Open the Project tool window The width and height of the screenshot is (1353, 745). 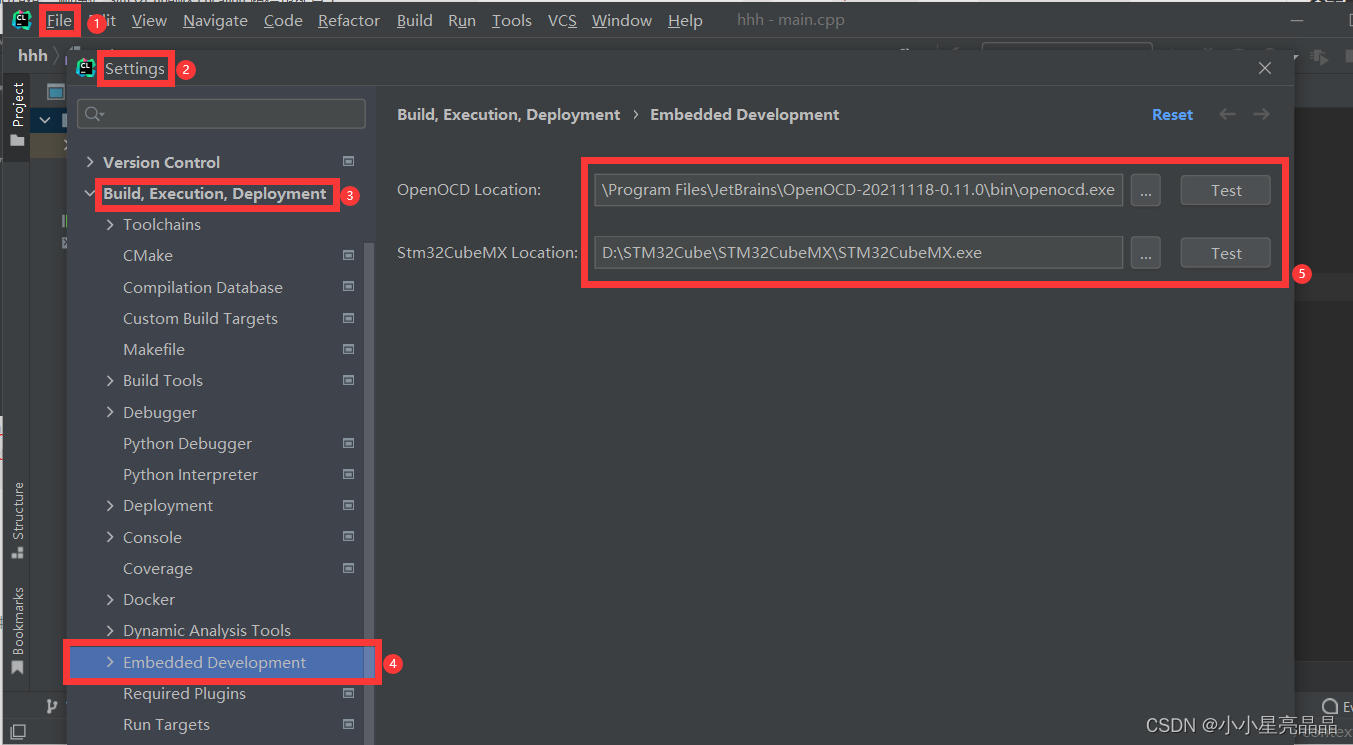click(18, 115)
